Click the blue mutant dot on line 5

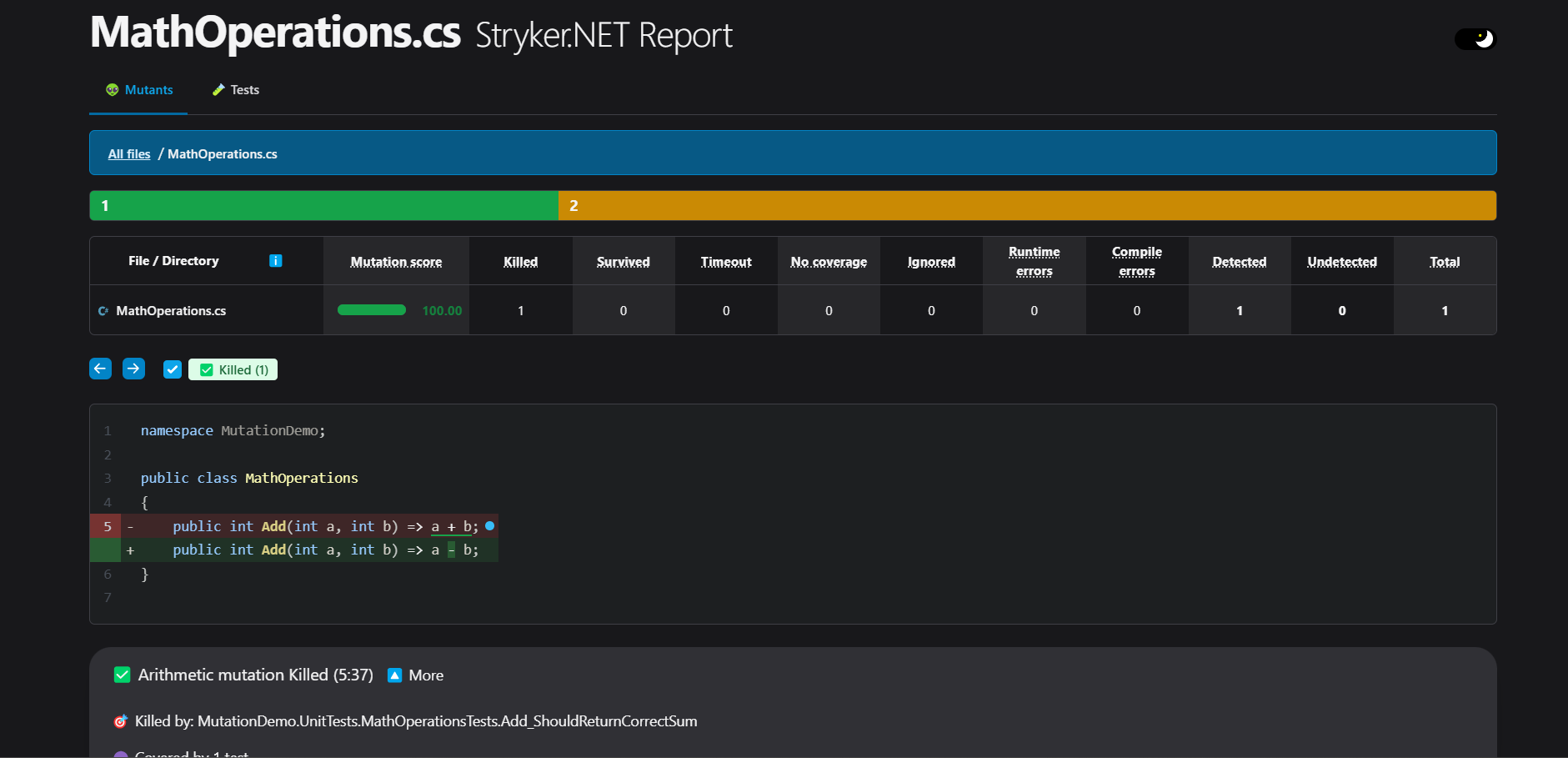(x=490, y=526)
